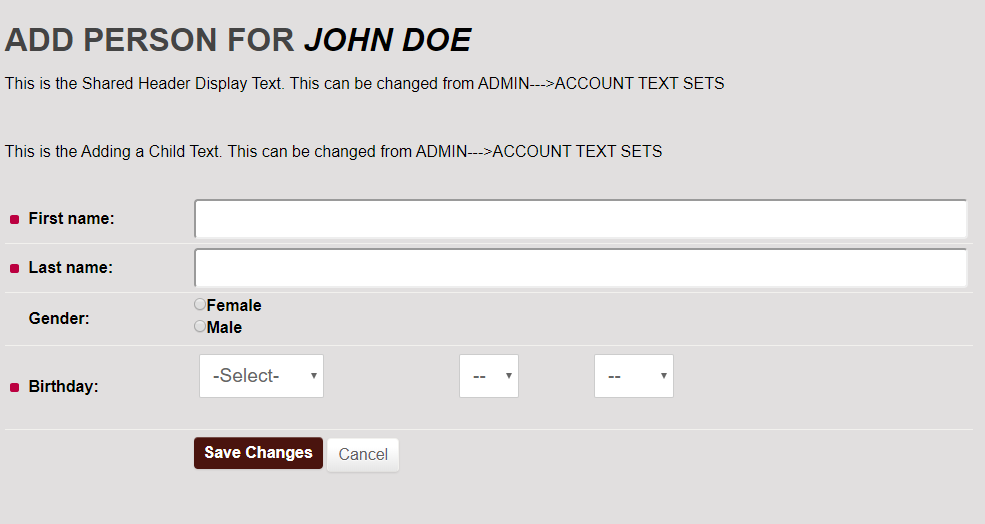Click the italic JOHN DOE name in heading

coord(388,40)
